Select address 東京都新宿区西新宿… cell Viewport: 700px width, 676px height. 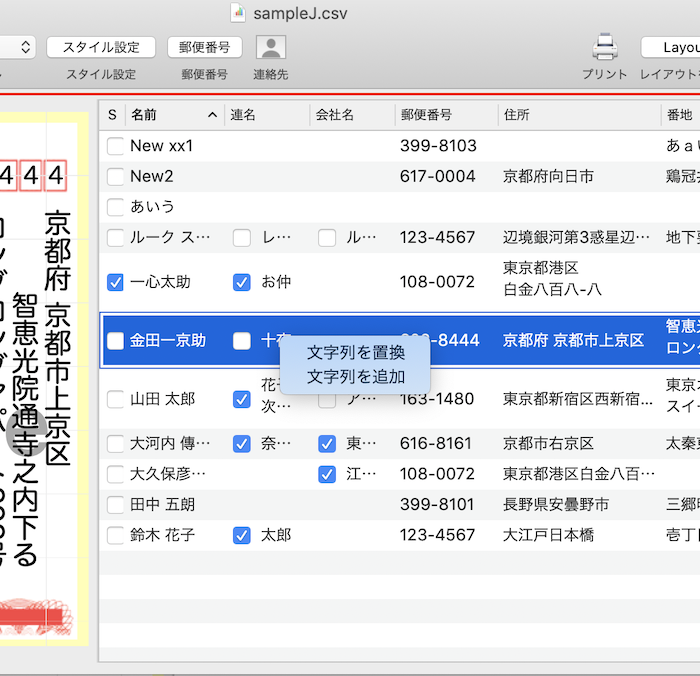tap(578, 399)
